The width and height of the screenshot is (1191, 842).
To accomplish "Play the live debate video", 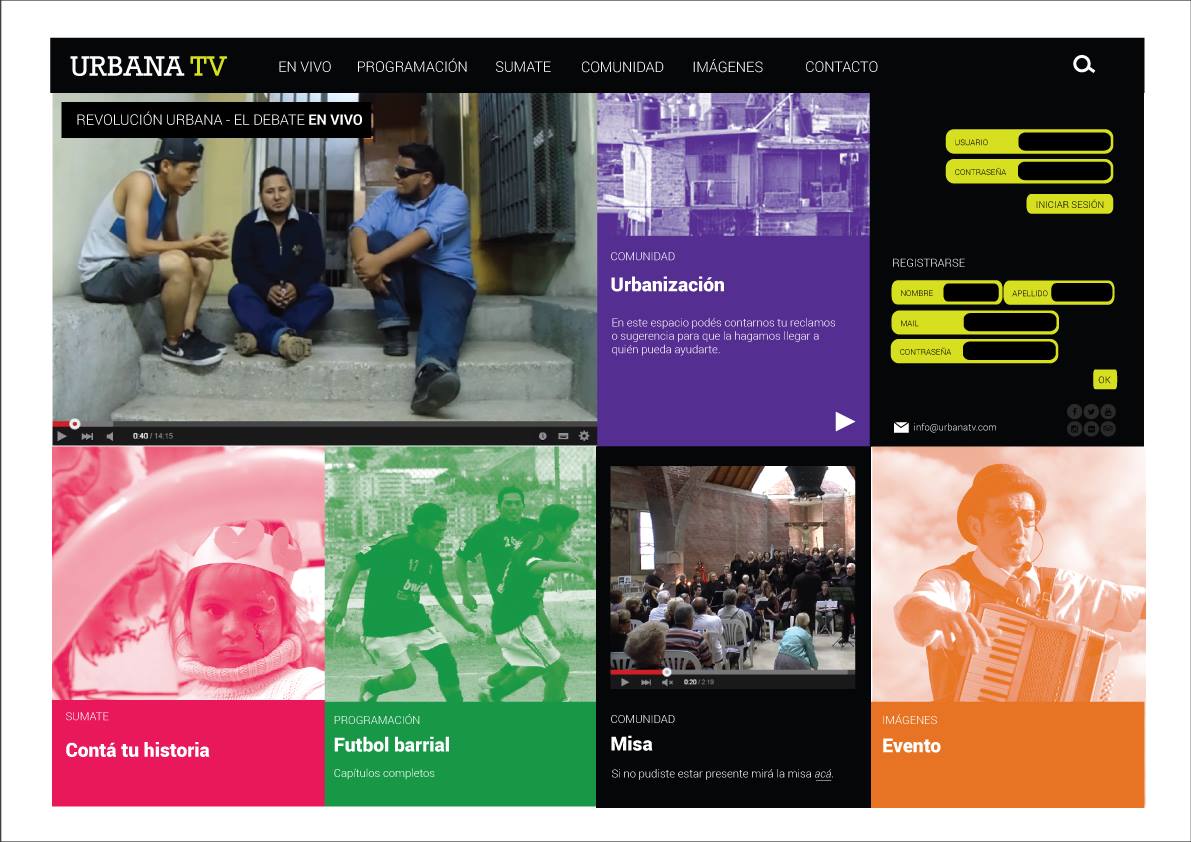I will coord(62,436).
